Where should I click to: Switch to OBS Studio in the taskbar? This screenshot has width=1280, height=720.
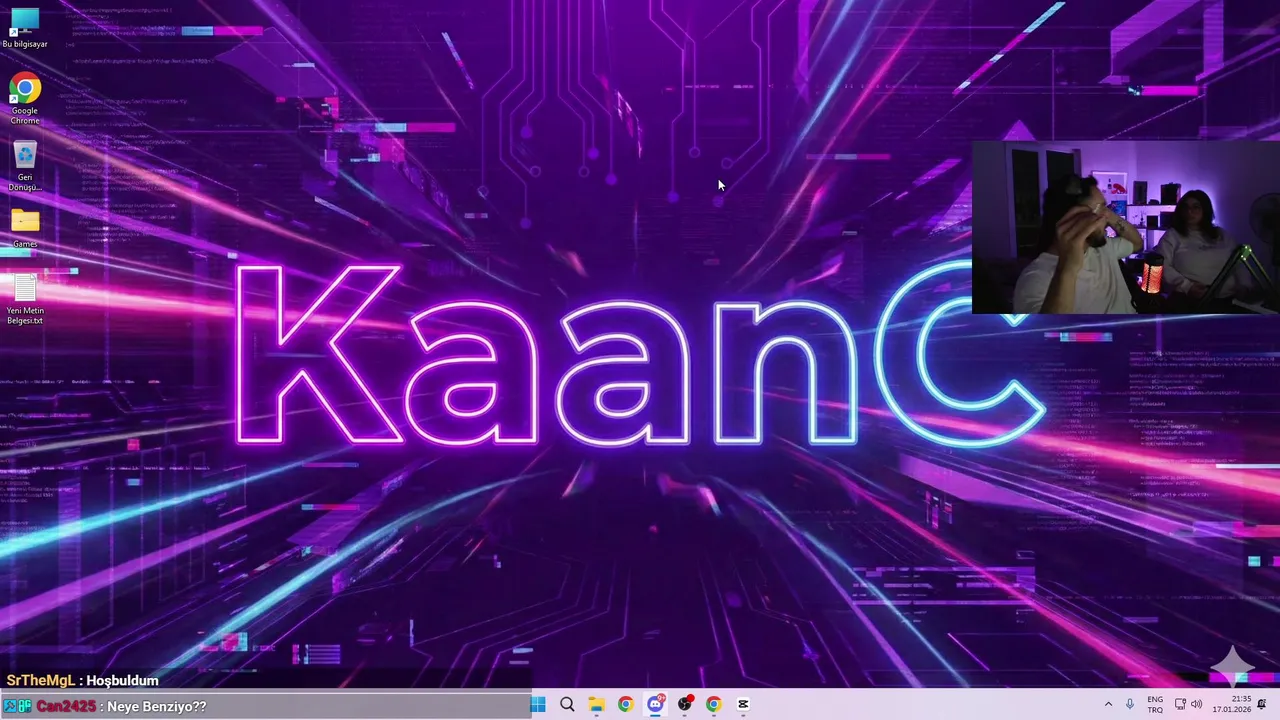[684, 704]
